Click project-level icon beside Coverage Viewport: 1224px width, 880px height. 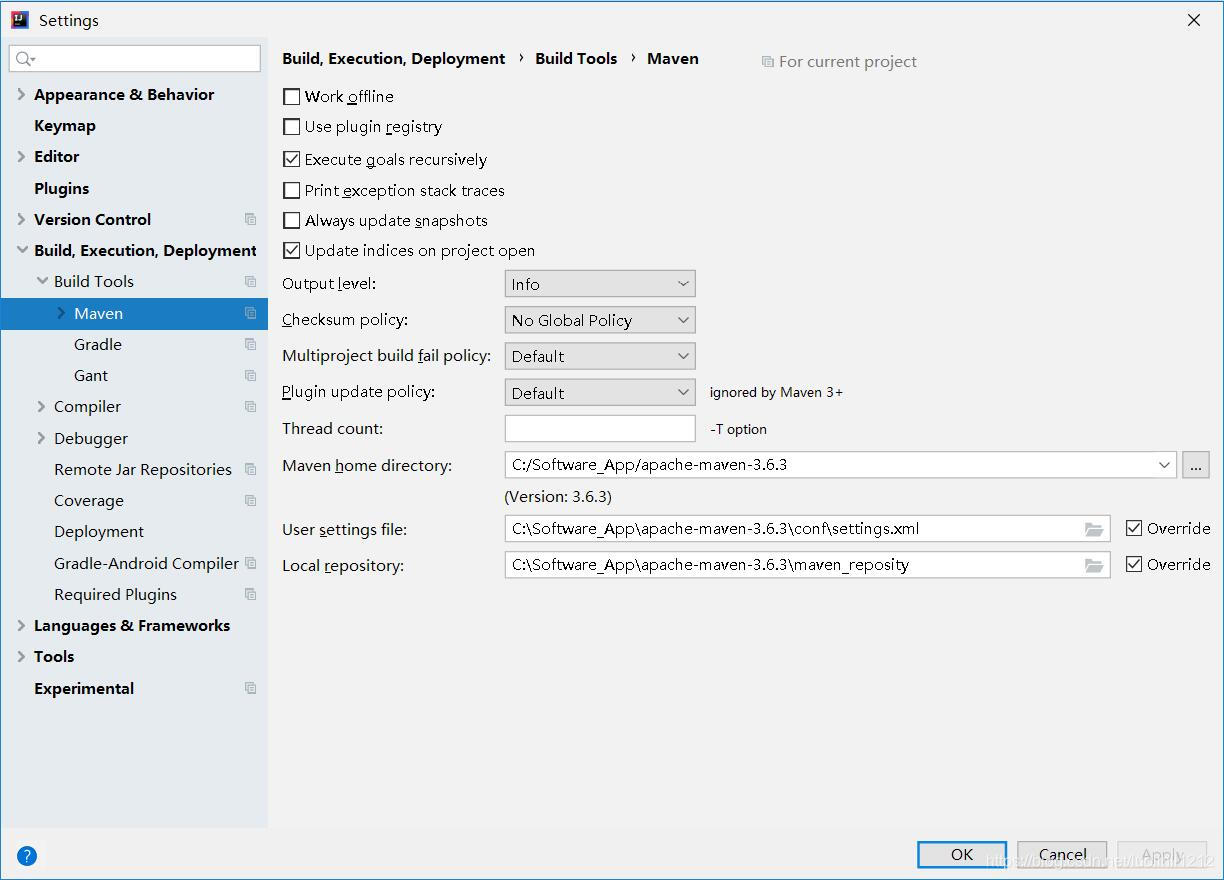pos(250,500)
